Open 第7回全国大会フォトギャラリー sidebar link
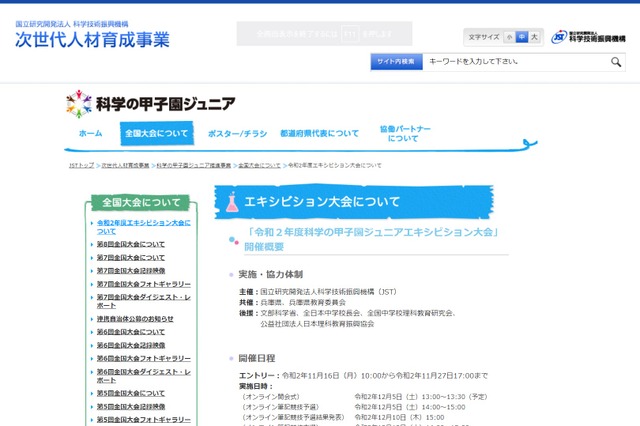640x426 pixels. tap(143, 284)
